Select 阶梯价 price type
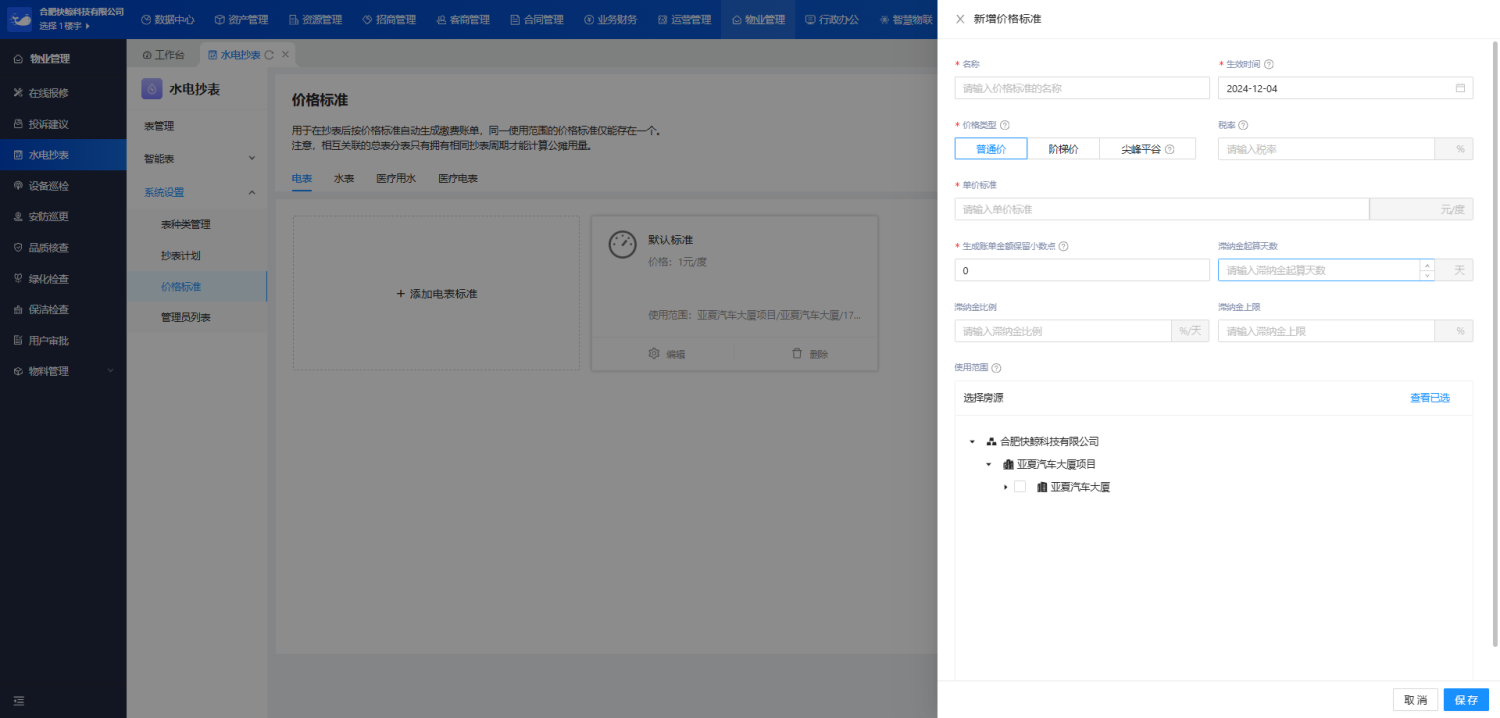Image resolution: width=1500 pixels, height=718 pixels. 1063,149
